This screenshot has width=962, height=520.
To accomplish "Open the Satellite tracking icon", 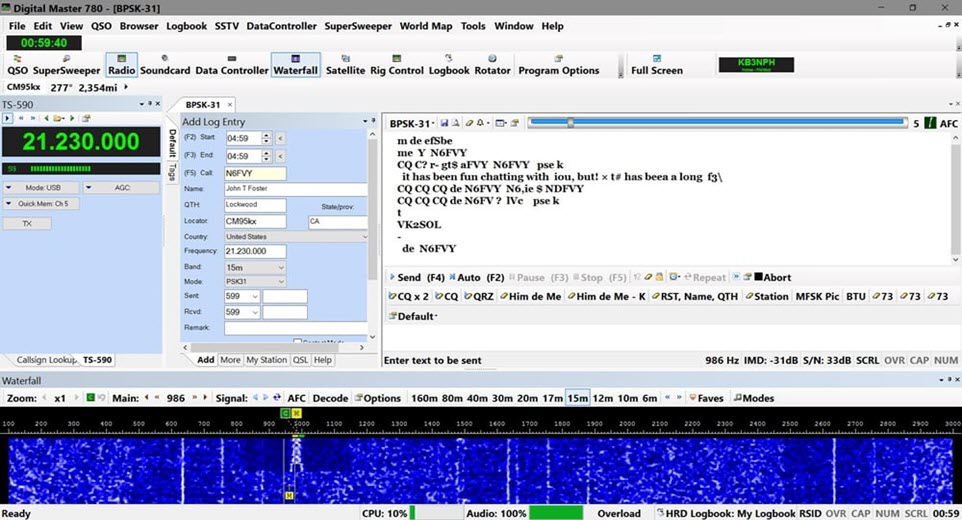I will [345, 65].
